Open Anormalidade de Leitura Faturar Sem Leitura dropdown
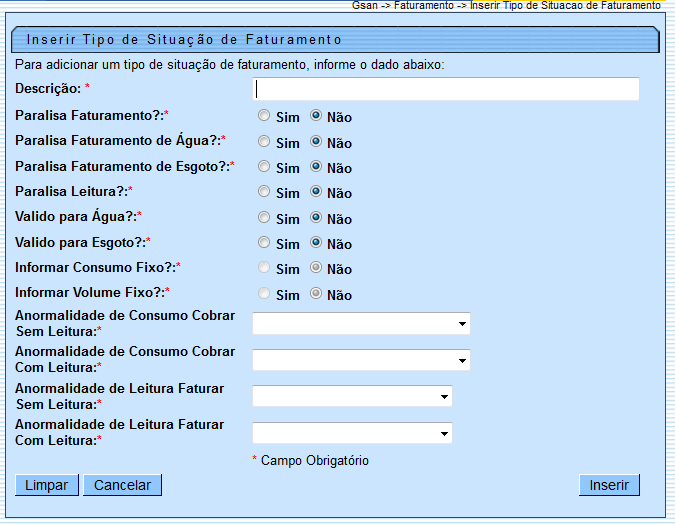Screen dimensions: 675x525 pos(352,397)
